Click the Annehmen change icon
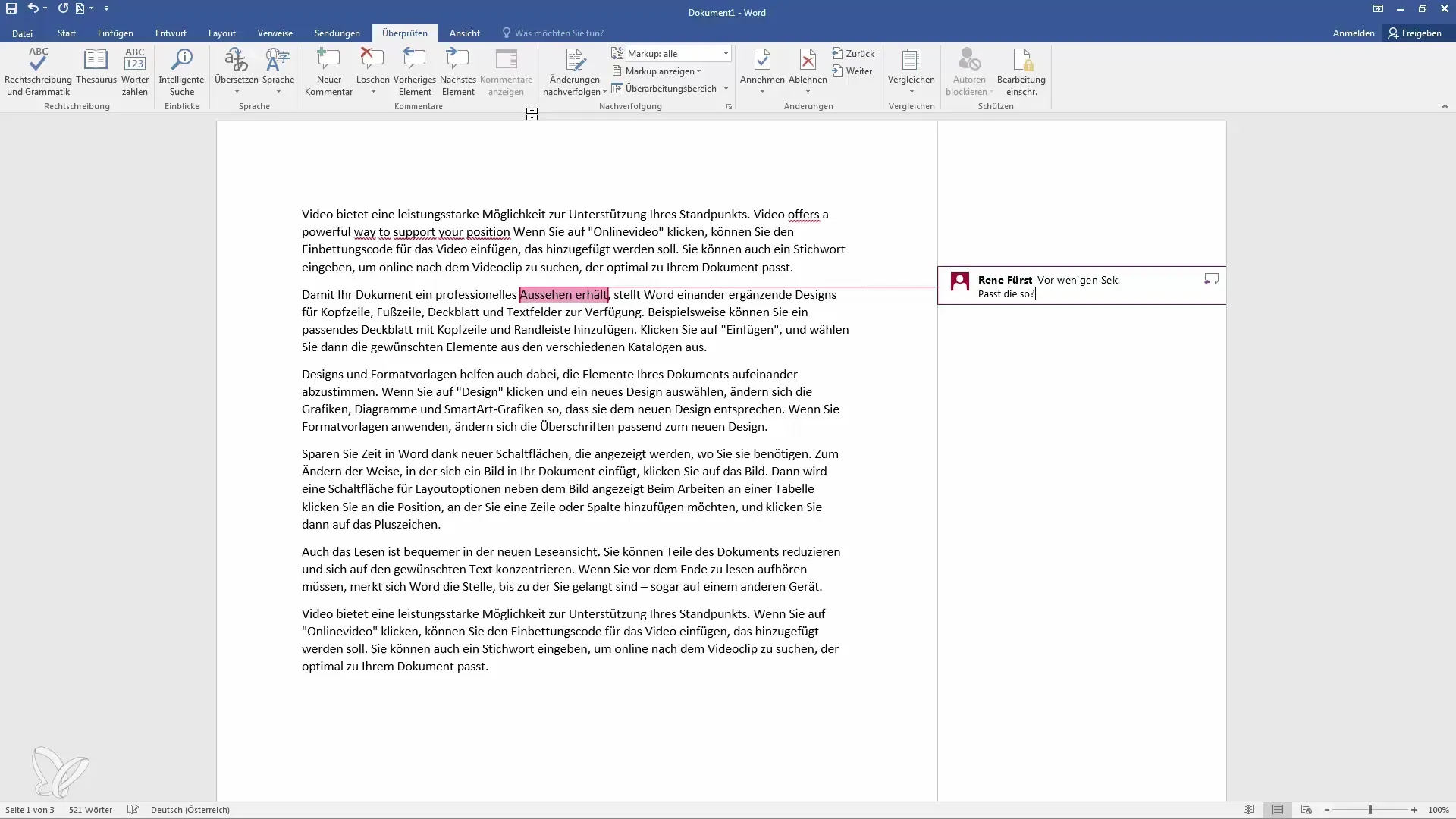This screenshot has width=1456, height=819. coord(762,61)
